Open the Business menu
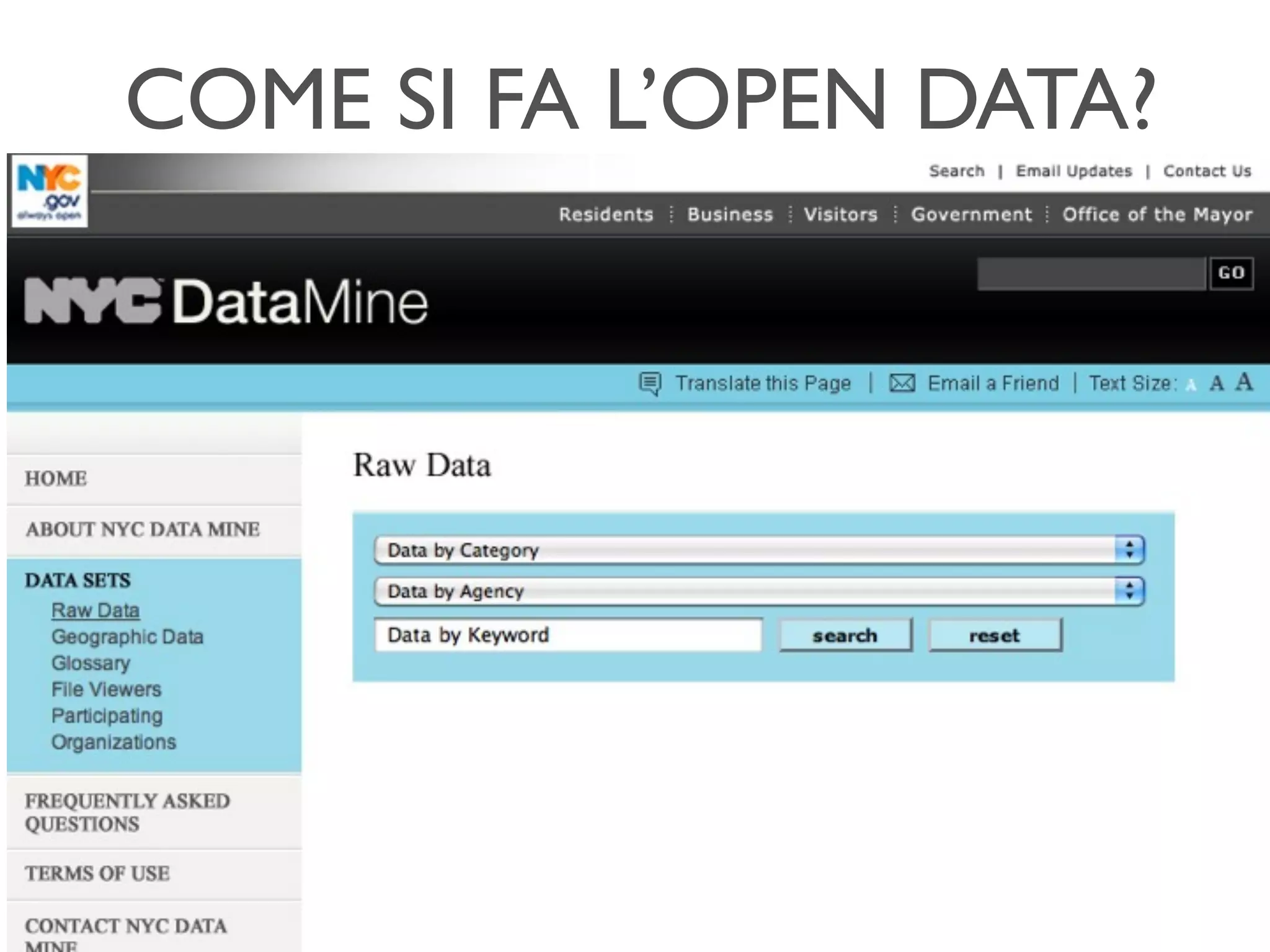The height and width of the screenshot is (952, 1270). (x=730, y=214)
